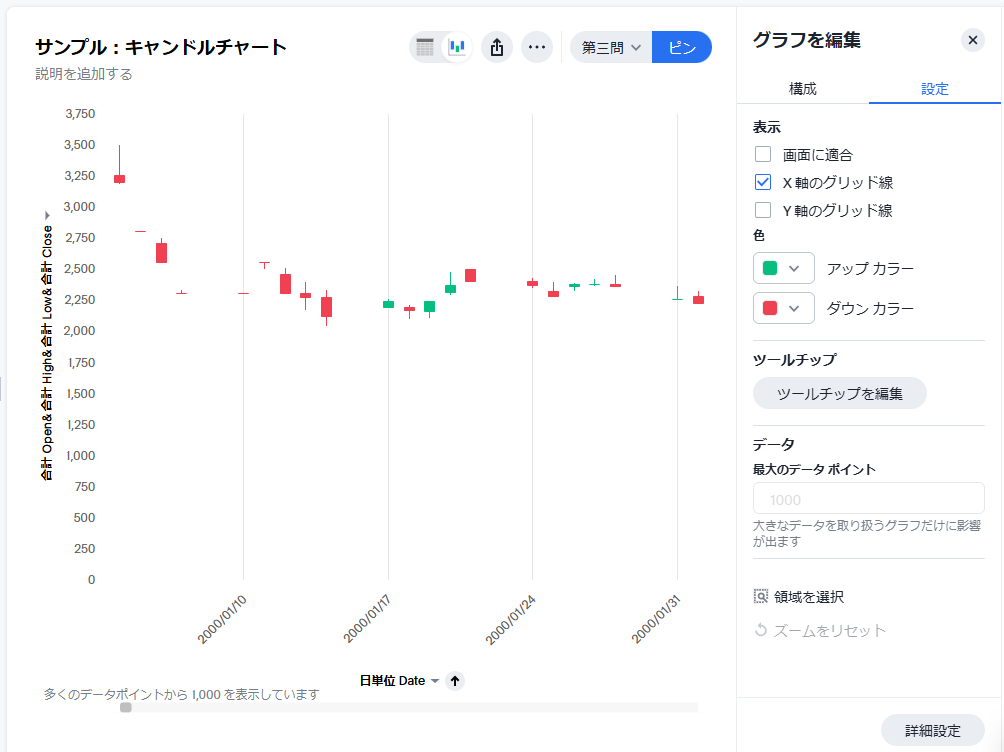Click the ズームをリセット reset icon
1004x752 pixels.
[761, 631]
